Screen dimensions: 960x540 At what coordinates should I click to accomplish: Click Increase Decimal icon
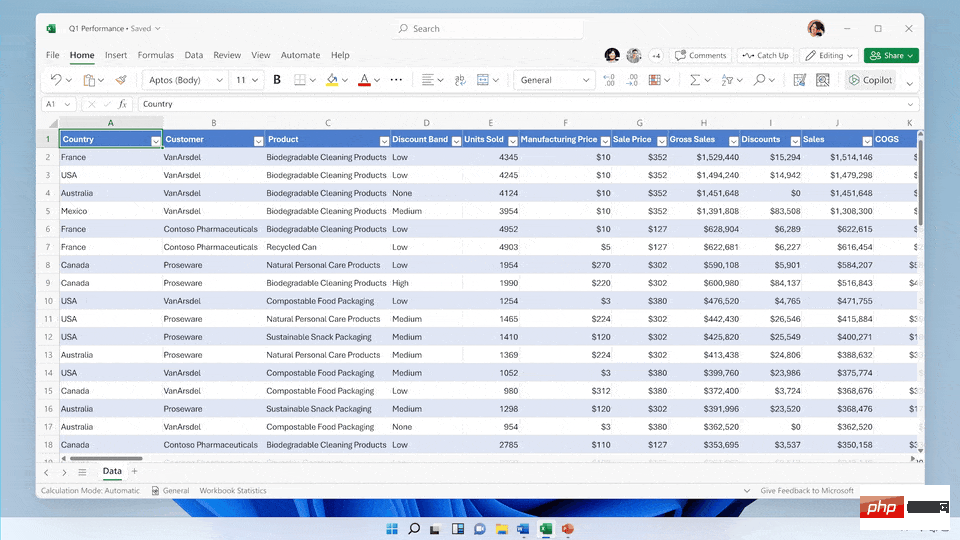(x=609, y=80)
